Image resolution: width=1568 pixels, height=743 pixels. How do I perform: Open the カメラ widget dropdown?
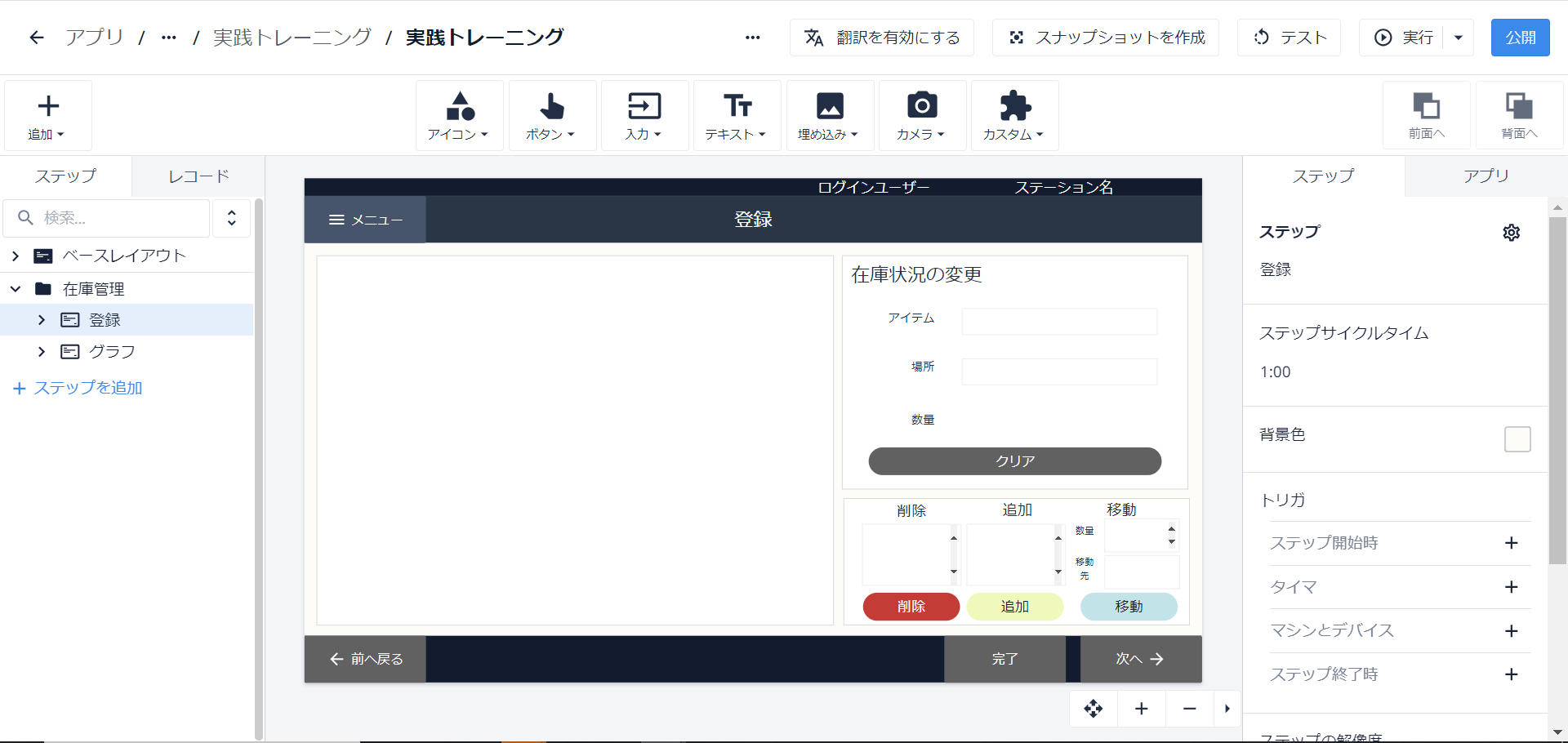pos(922,116)
